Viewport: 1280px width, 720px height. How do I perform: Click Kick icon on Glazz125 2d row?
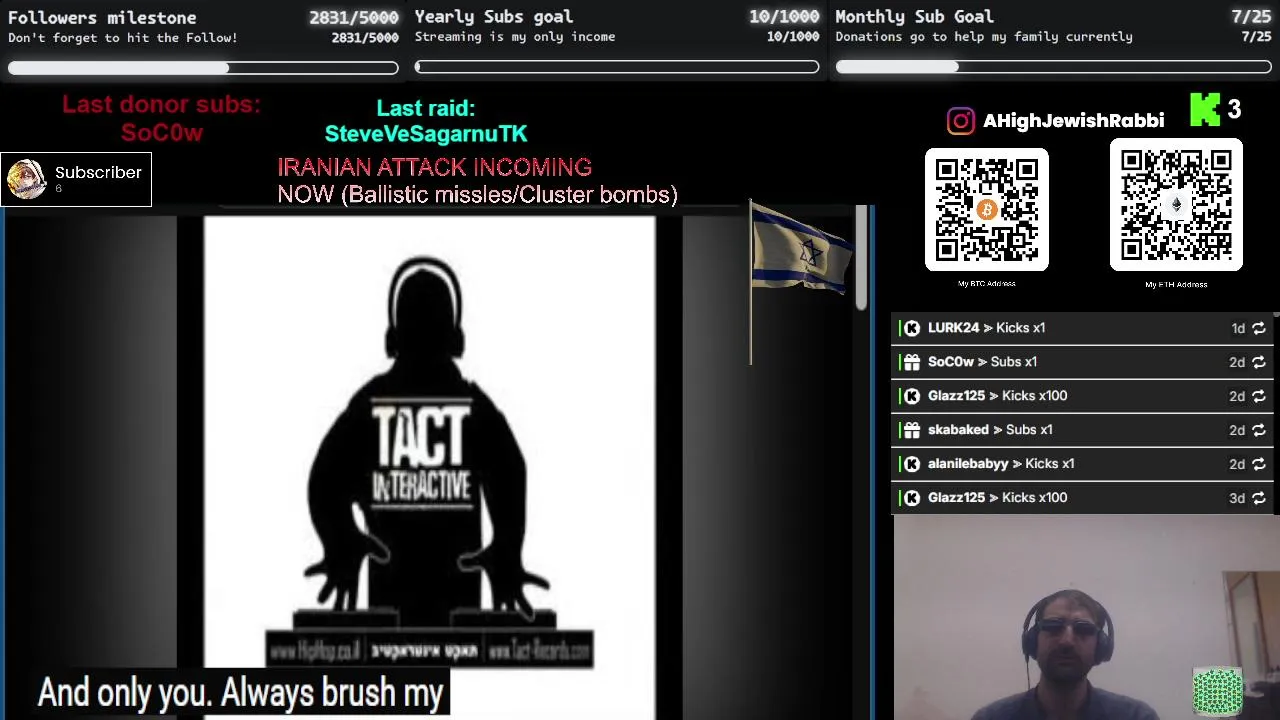(911, 396)
